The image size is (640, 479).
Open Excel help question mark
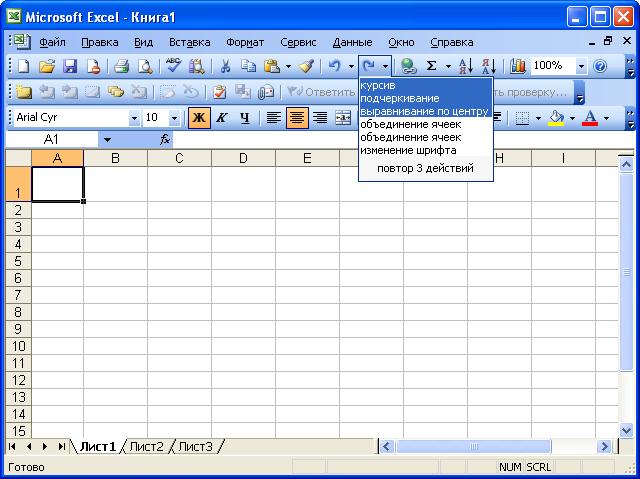pos(600,66)
